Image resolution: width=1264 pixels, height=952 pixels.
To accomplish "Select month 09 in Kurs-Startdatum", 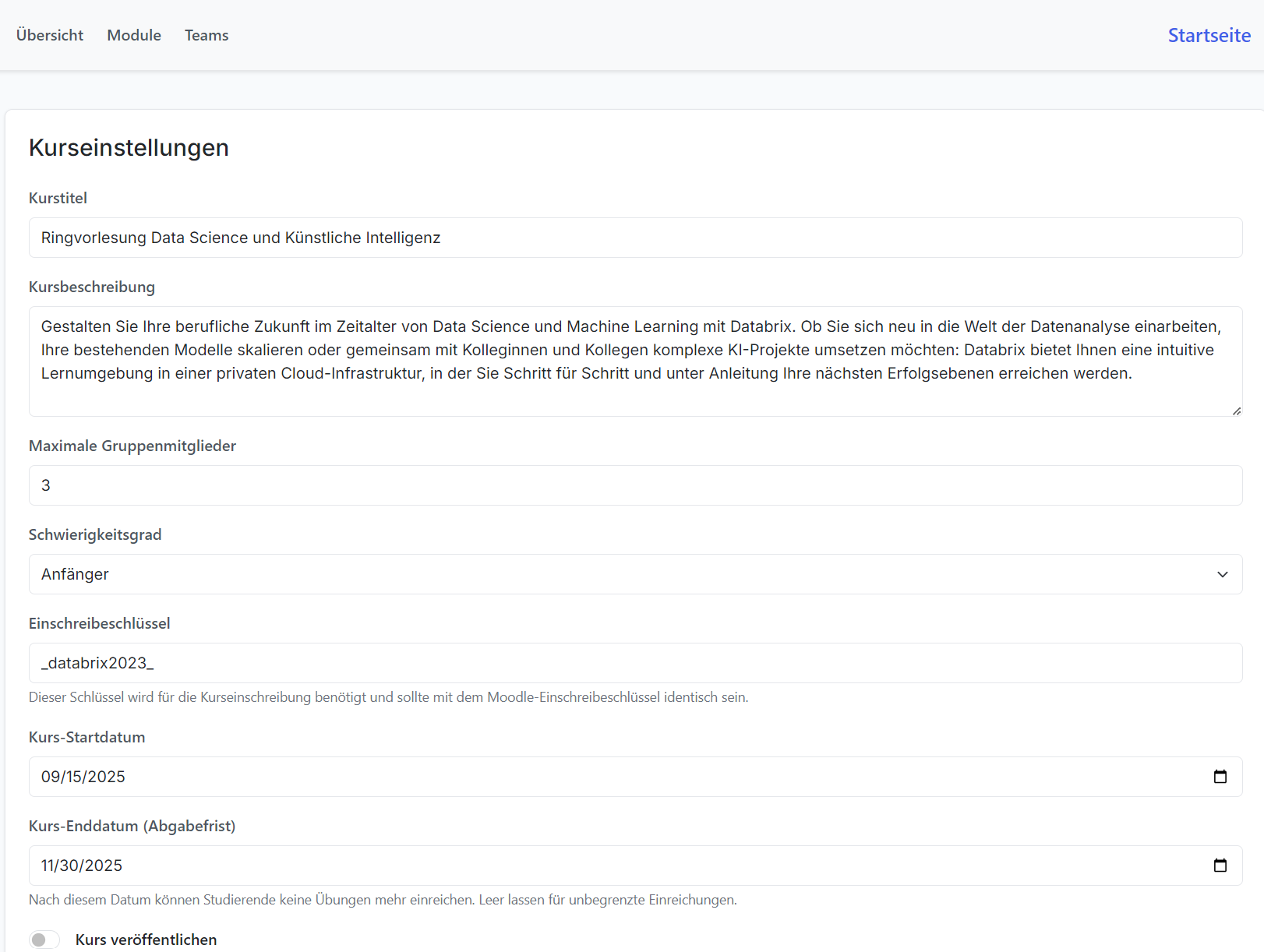I will (50, 777).
